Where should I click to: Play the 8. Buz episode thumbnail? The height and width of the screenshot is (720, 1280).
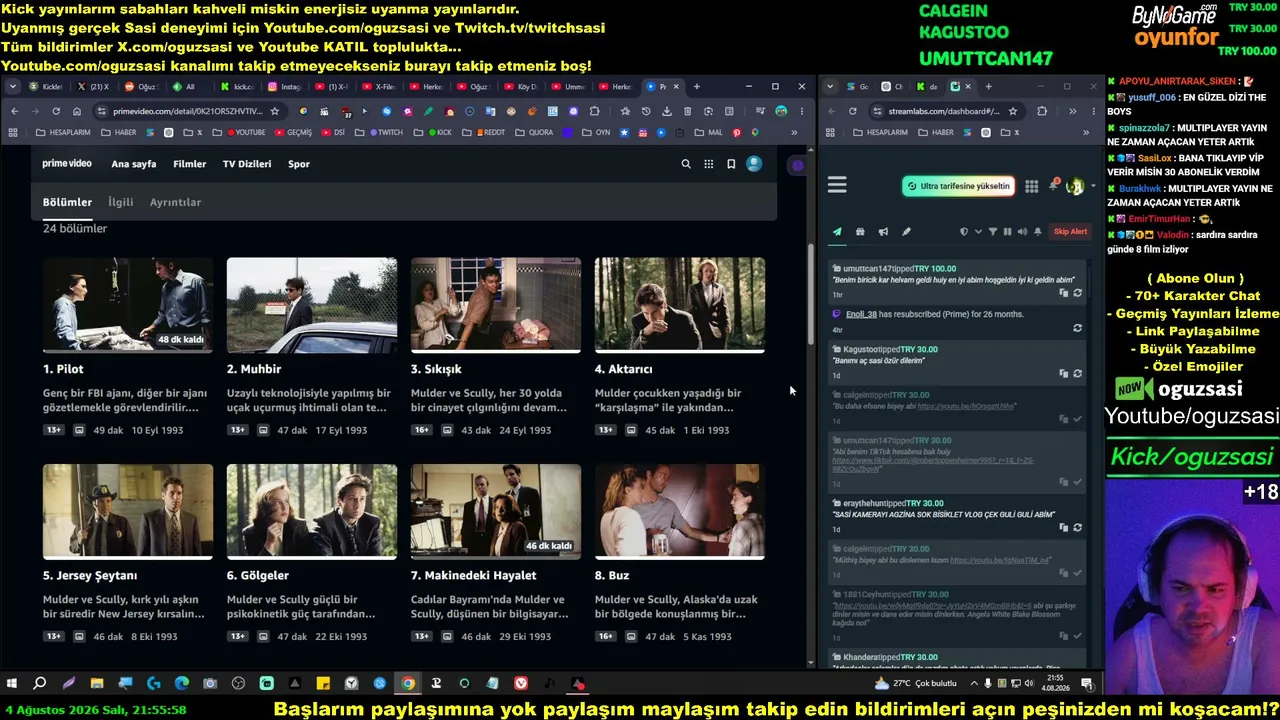(679, 511)
